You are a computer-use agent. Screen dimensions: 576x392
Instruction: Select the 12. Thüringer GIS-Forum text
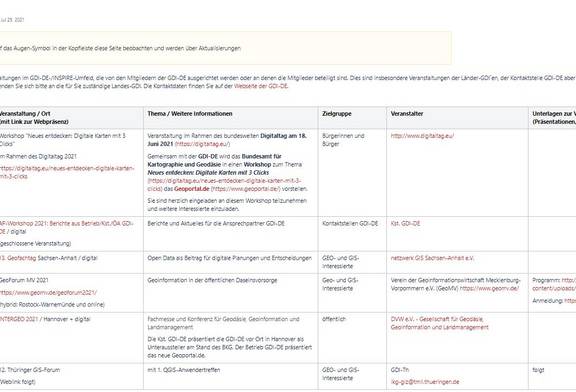pyautogui.click(x=30, y=370)
